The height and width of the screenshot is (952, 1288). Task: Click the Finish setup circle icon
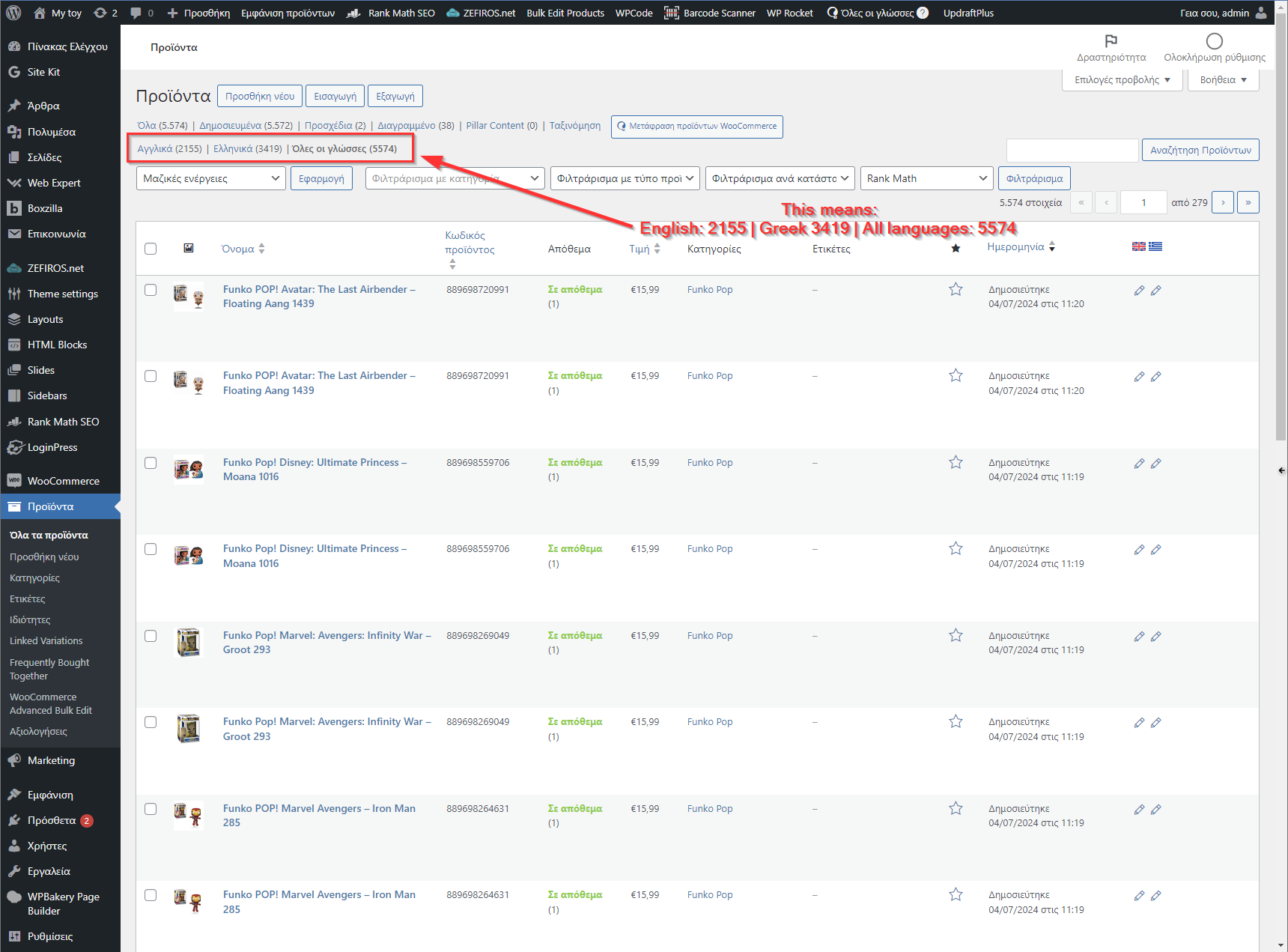1215,40
